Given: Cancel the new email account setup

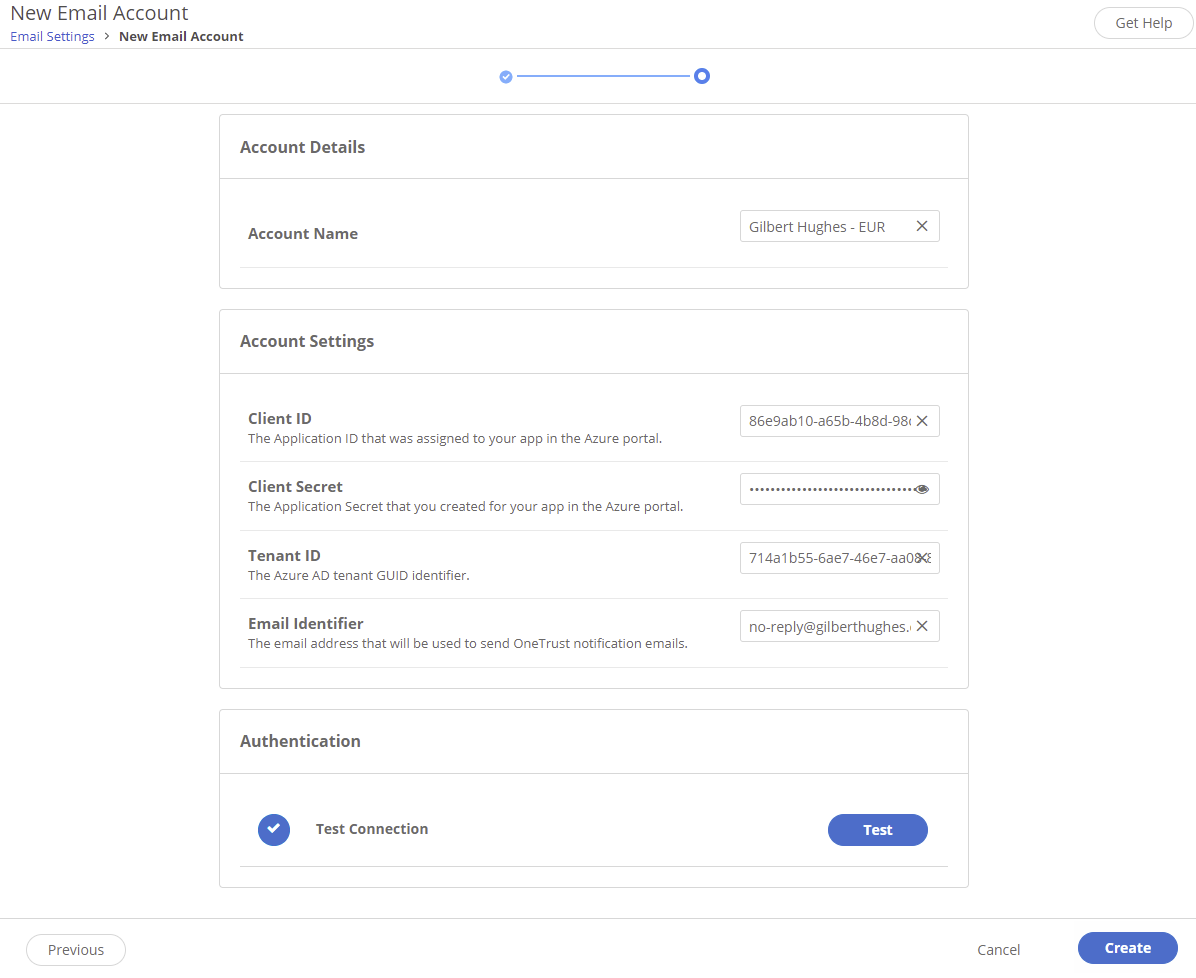Looking at the screenshot, I should (x=998, y=950).
